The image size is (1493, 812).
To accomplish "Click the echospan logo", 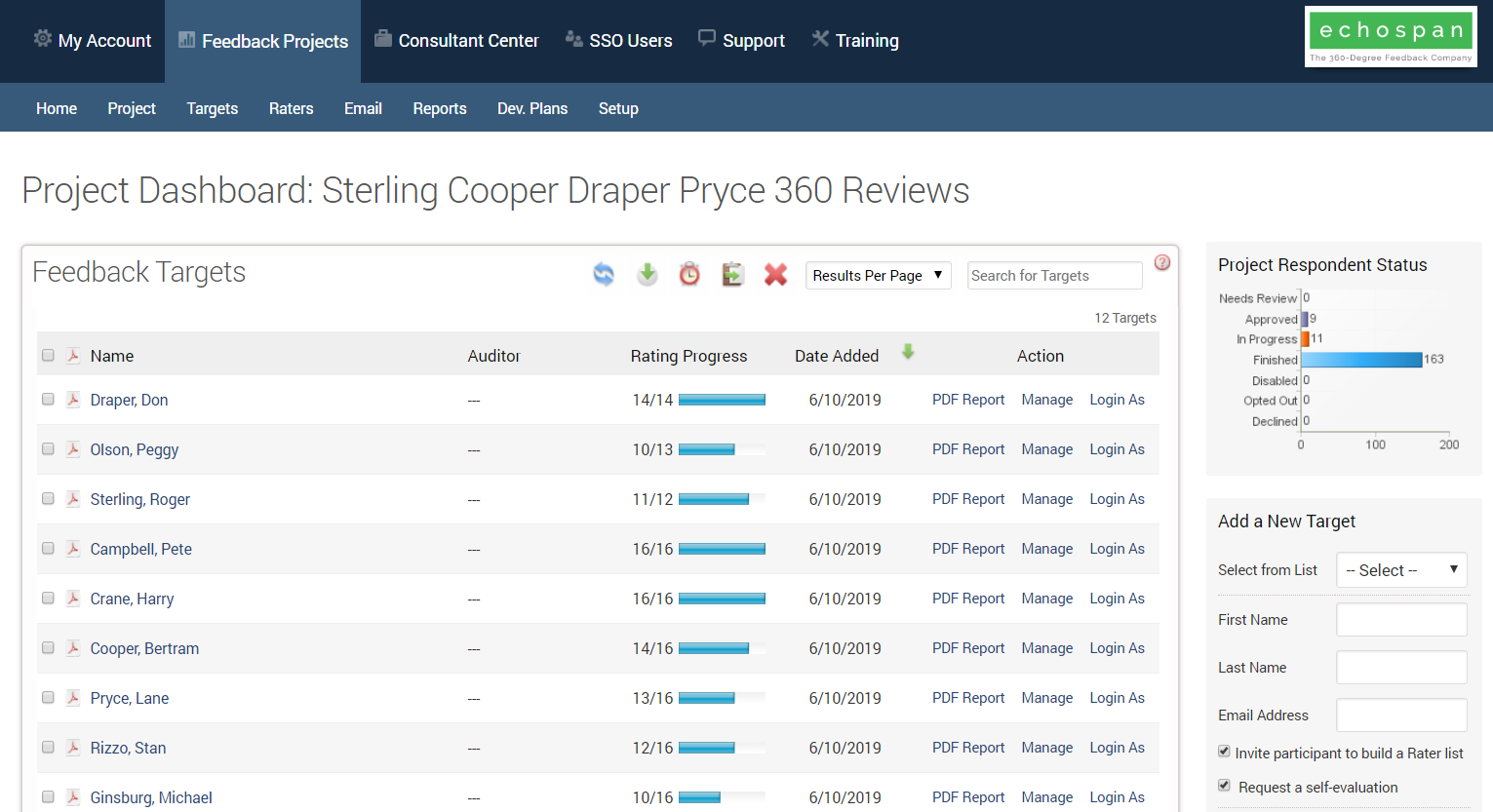I will (x=1391, y=37).
